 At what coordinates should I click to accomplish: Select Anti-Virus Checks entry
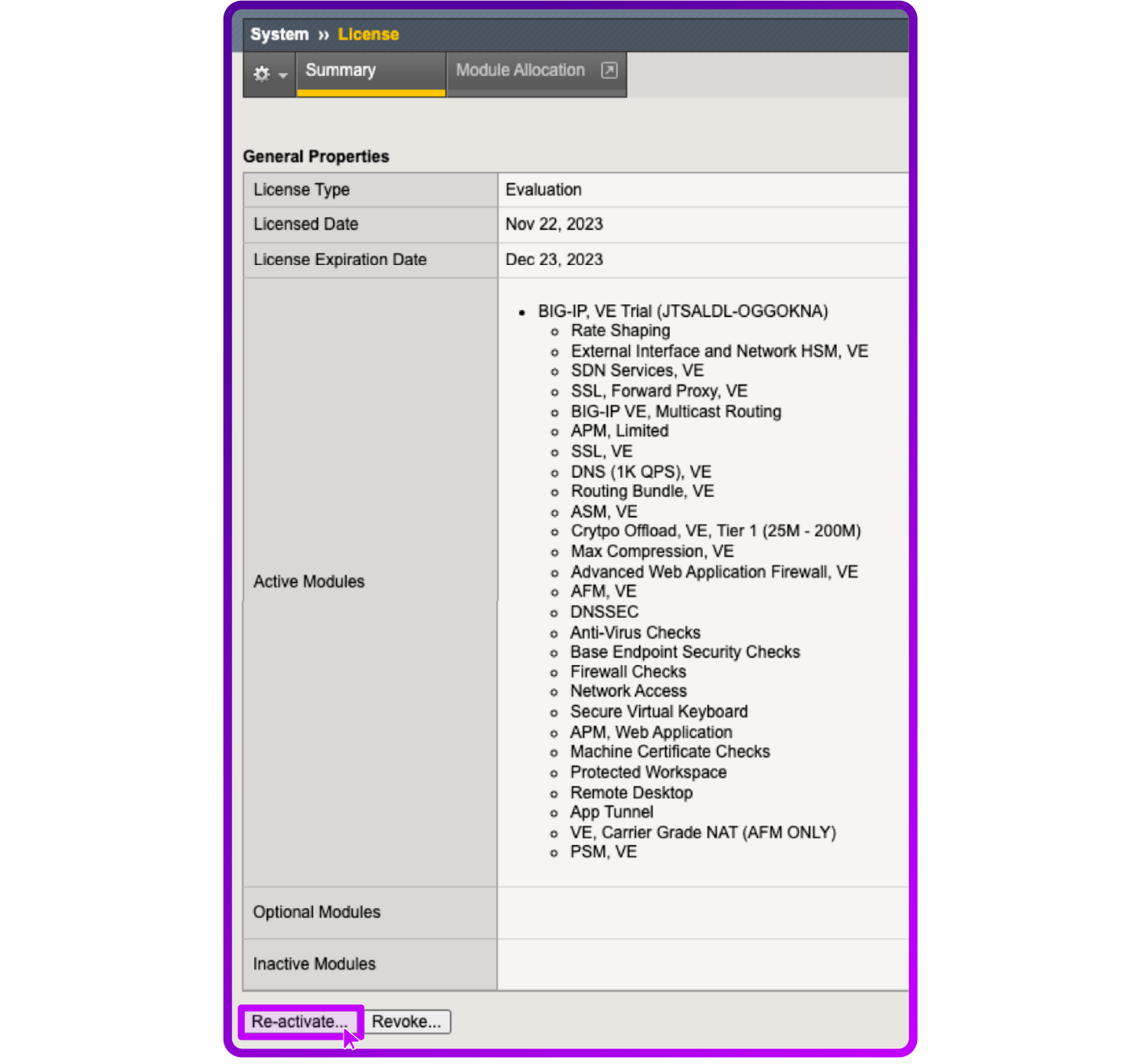(635, 633)
